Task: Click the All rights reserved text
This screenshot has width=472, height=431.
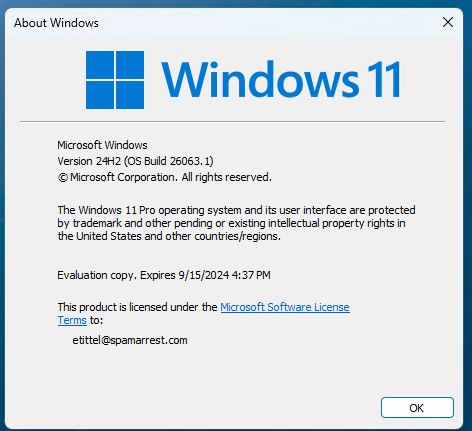Action: pyautogui.click(x=227, y=177)
